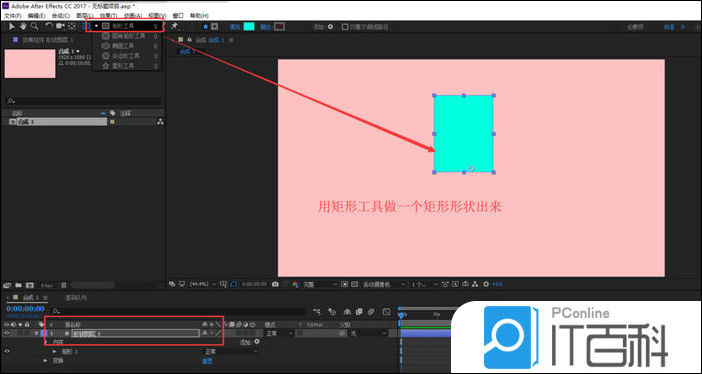Open the Active Camera view dropdown
Viewport: 702px width, 374px height.
[384, 284]
